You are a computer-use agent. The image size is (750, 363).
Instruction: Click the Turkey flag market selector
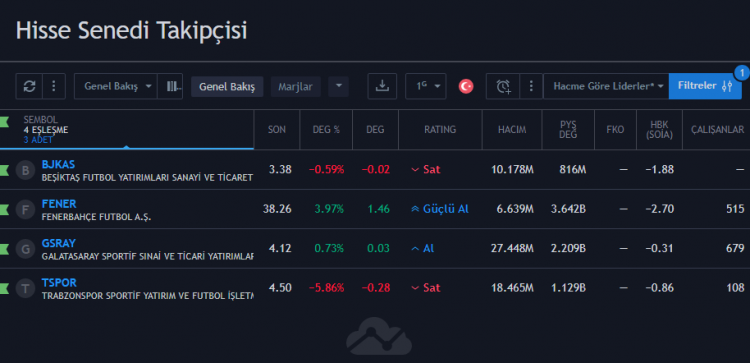coord(466,86)
